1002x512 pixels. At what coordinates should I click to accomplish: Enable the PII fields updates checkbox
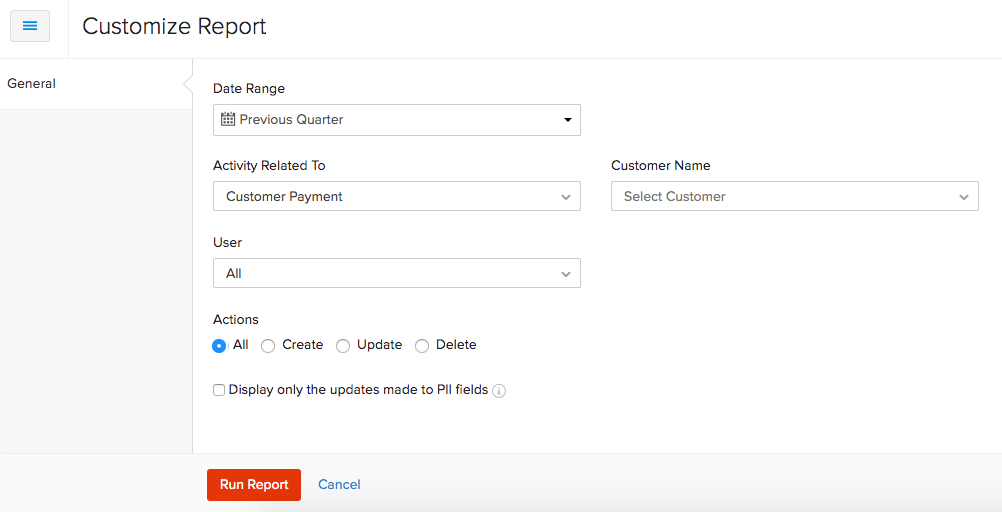coord(219,391)
